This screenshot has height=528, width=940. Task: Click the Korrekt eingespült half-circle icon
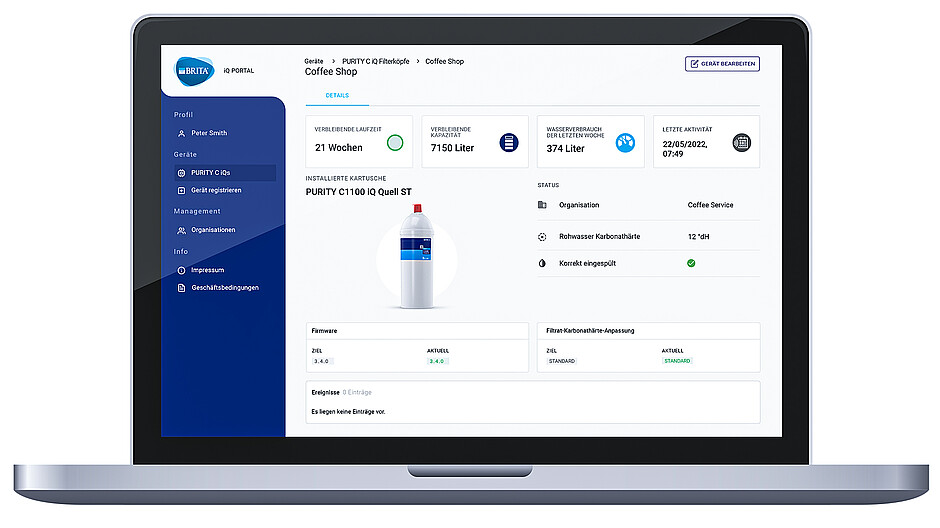coord(542,263)
